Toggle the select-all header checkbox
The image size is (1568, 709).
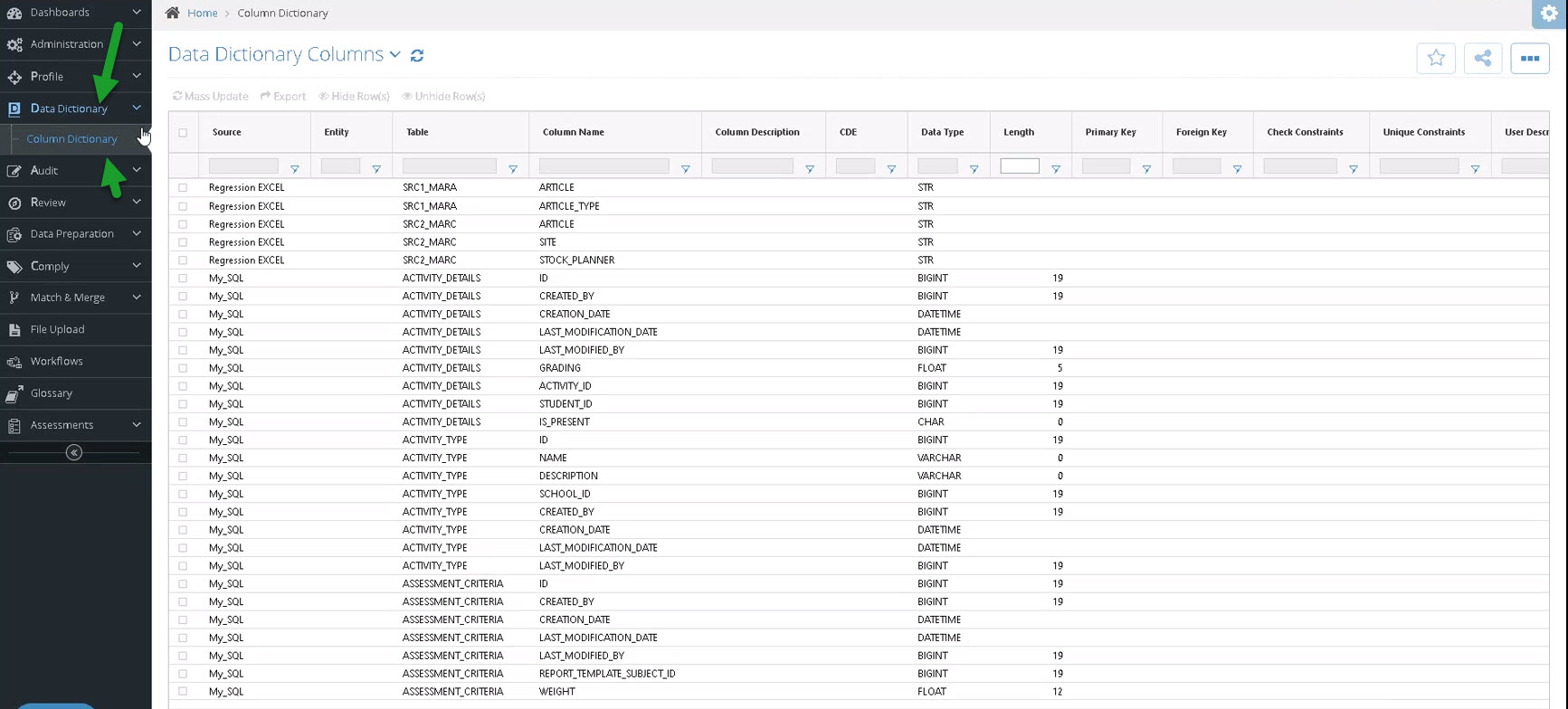click(183, 132)
